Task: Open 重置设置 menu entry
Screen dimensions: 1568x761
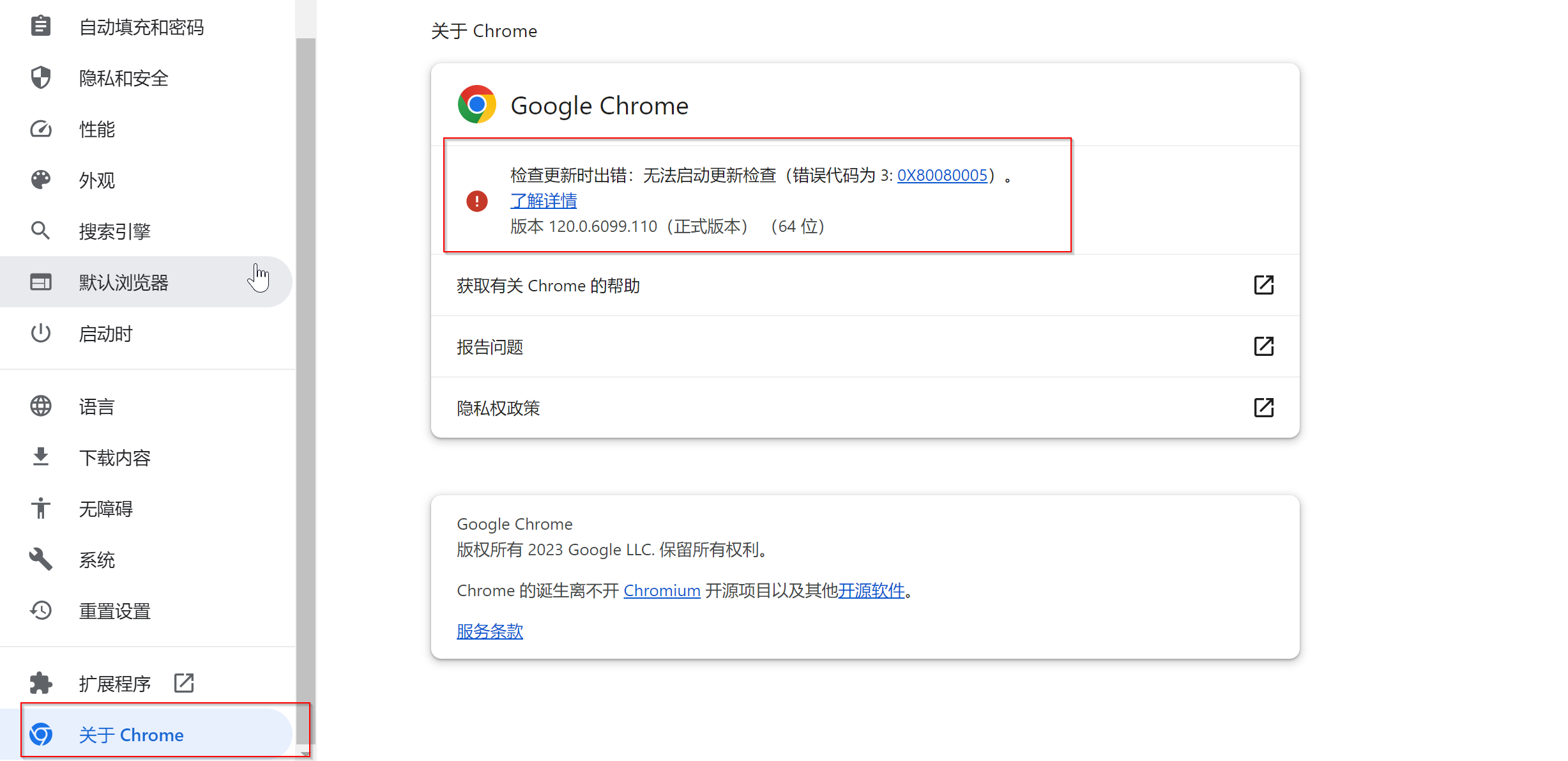Action: (x=114, y=611)
